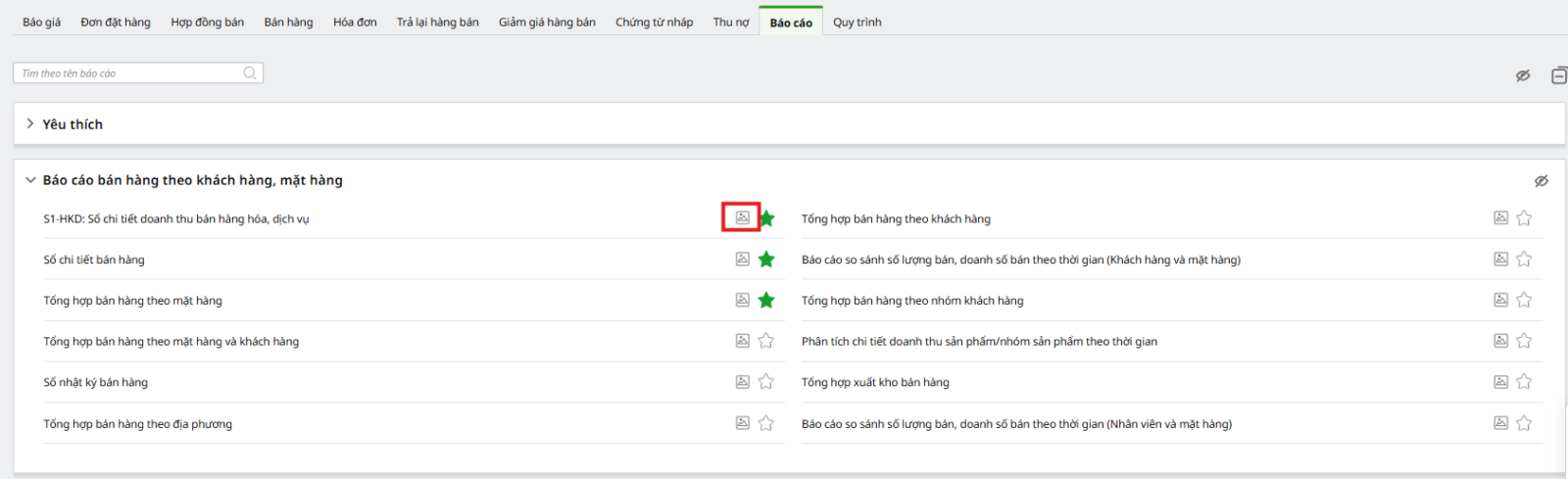Unfavorite the S1-HKD report green star

766,218
